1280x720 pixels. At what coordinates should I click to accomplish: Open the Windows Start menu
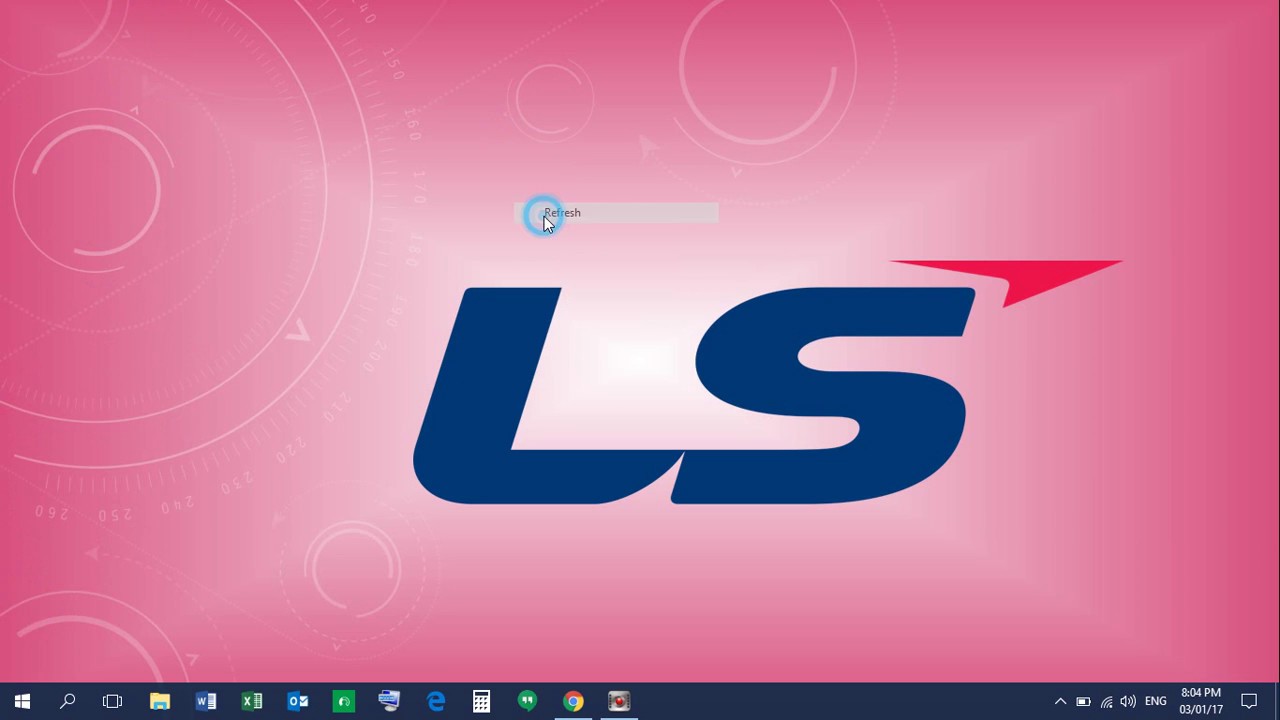22,701
